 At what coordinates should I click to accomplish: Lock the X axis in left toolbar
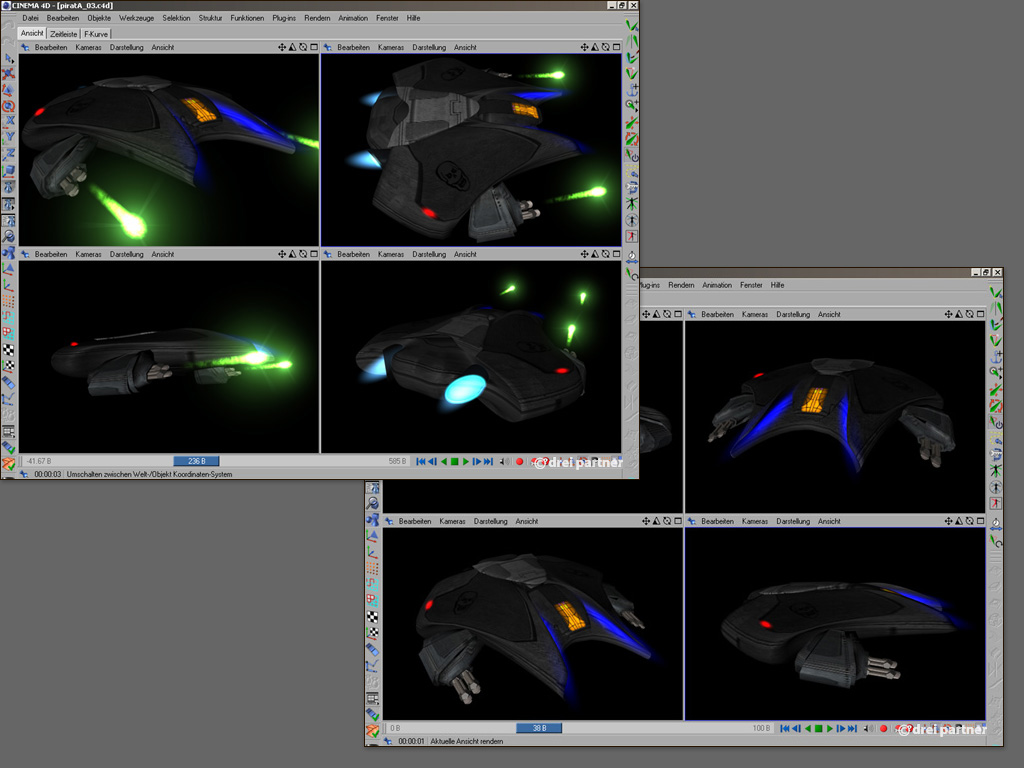click(9, 120)
